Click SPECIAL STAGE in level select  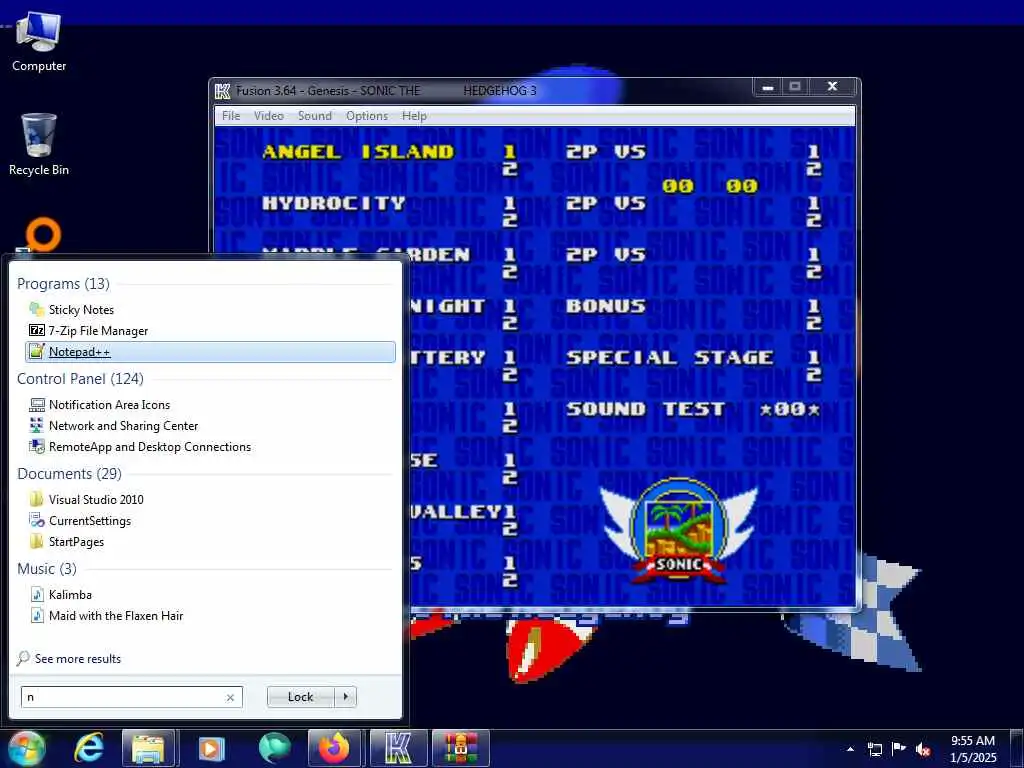point(669,357)
